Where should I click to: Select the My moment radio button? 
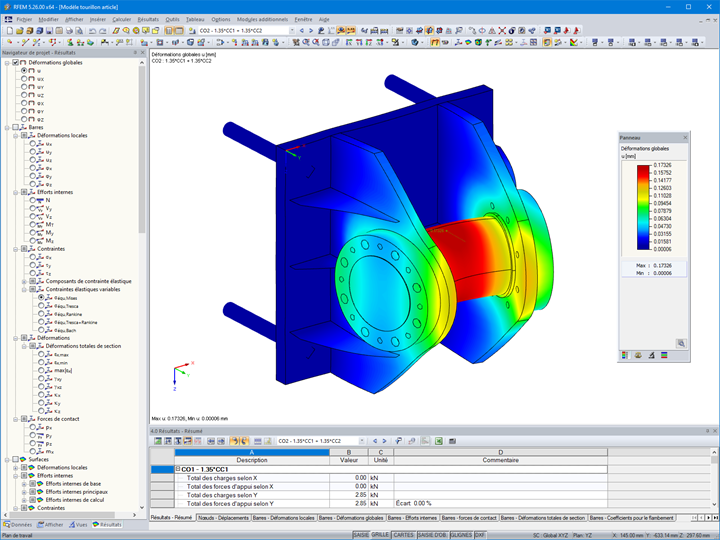[x=33, y=232]
